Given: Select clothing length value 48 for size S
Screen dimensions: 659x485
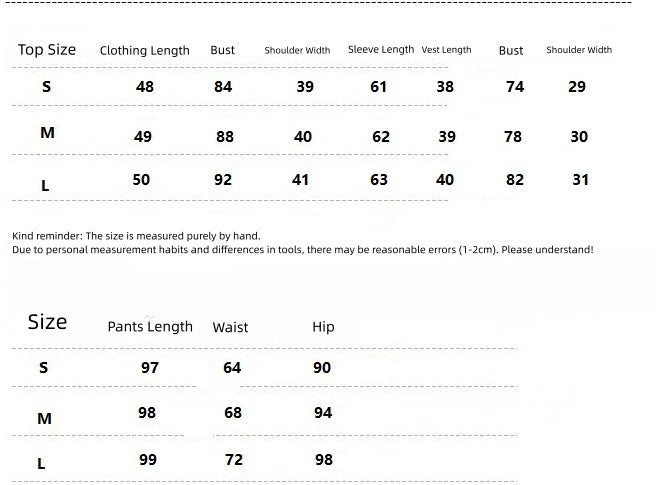Looking at the screenshot, I should [145, 87].
